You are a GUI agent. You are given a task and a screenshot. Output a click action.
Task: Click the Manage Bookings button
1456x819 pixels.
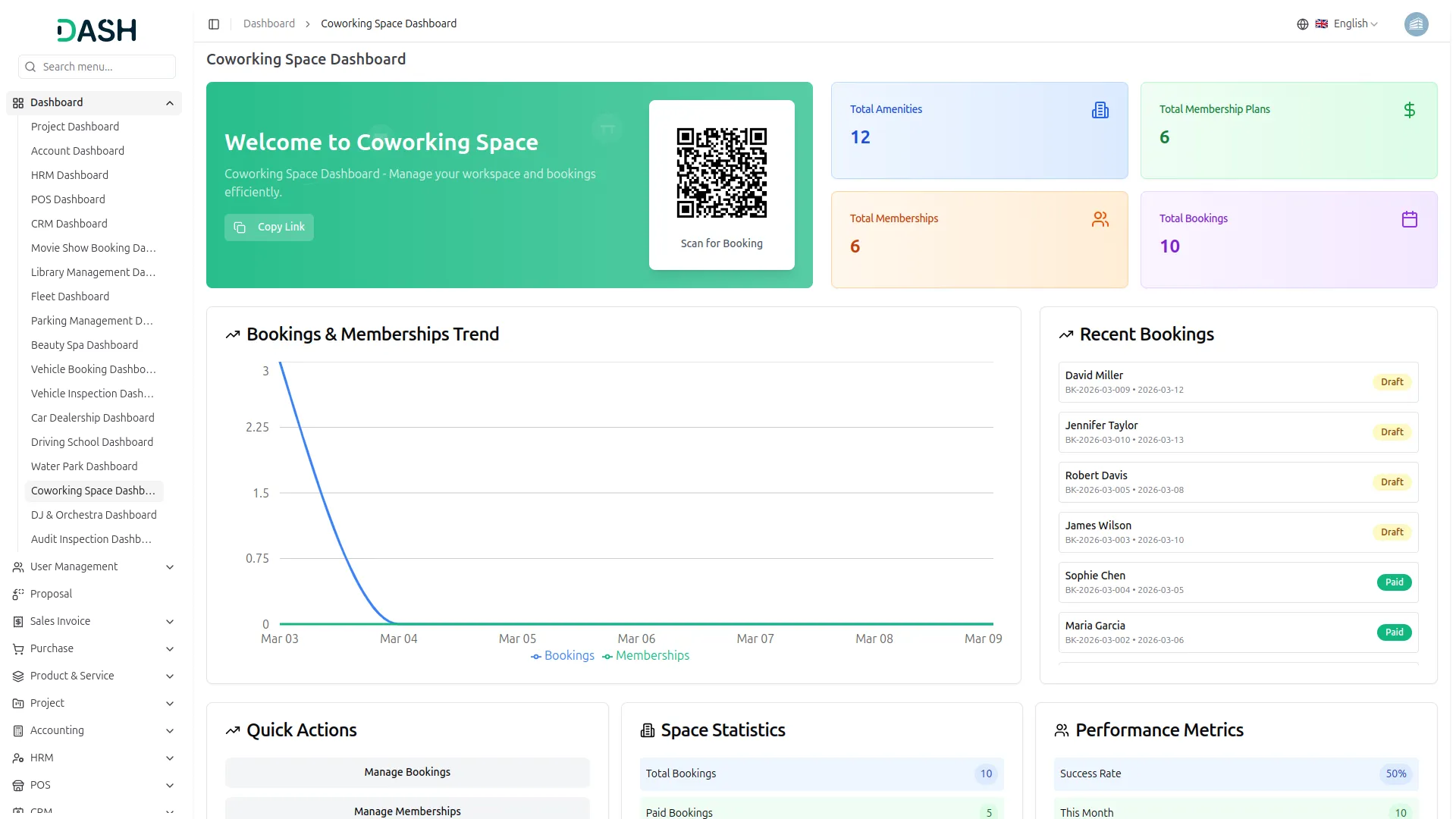406,772
